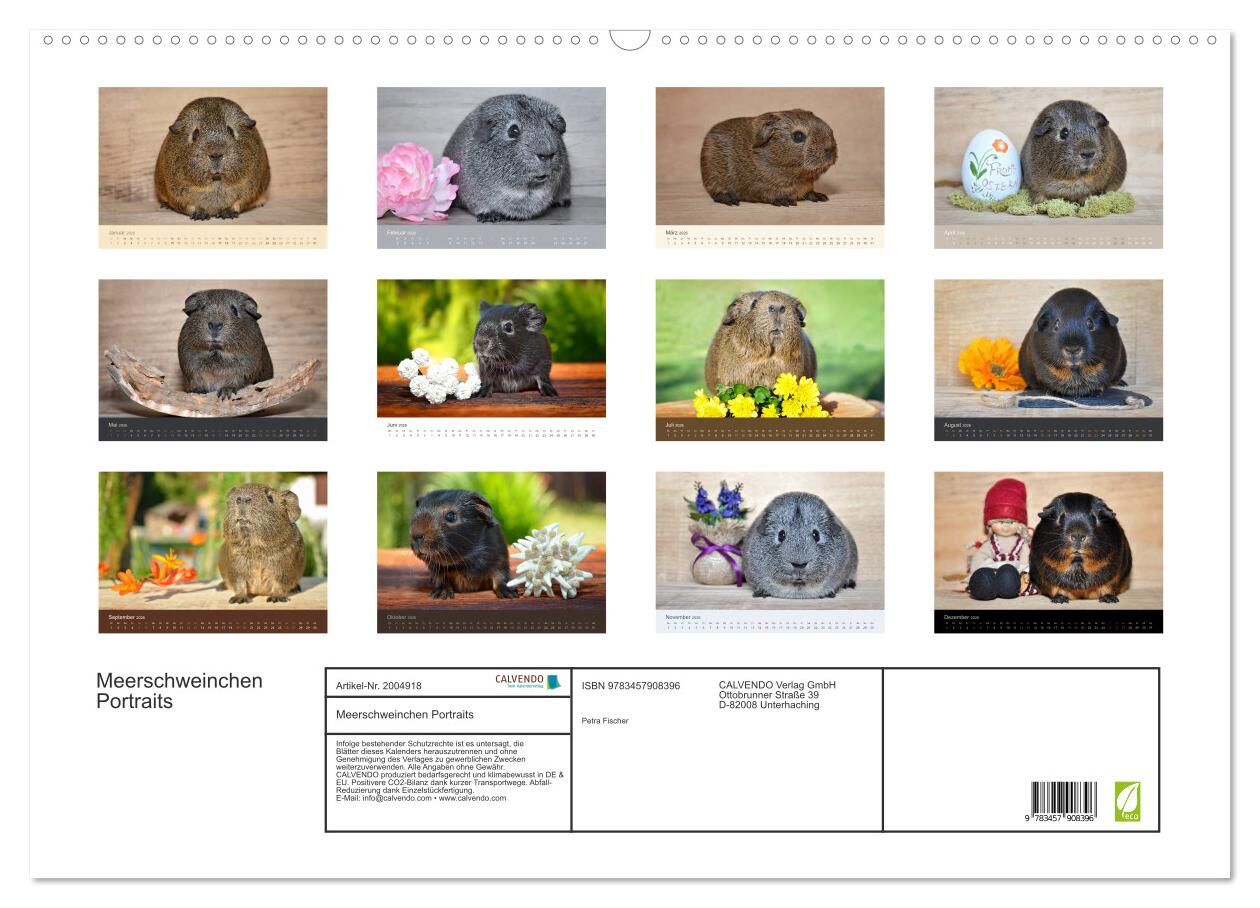Click the barcode near the eco icon

pyautogui.click(x=1063, y=802)
